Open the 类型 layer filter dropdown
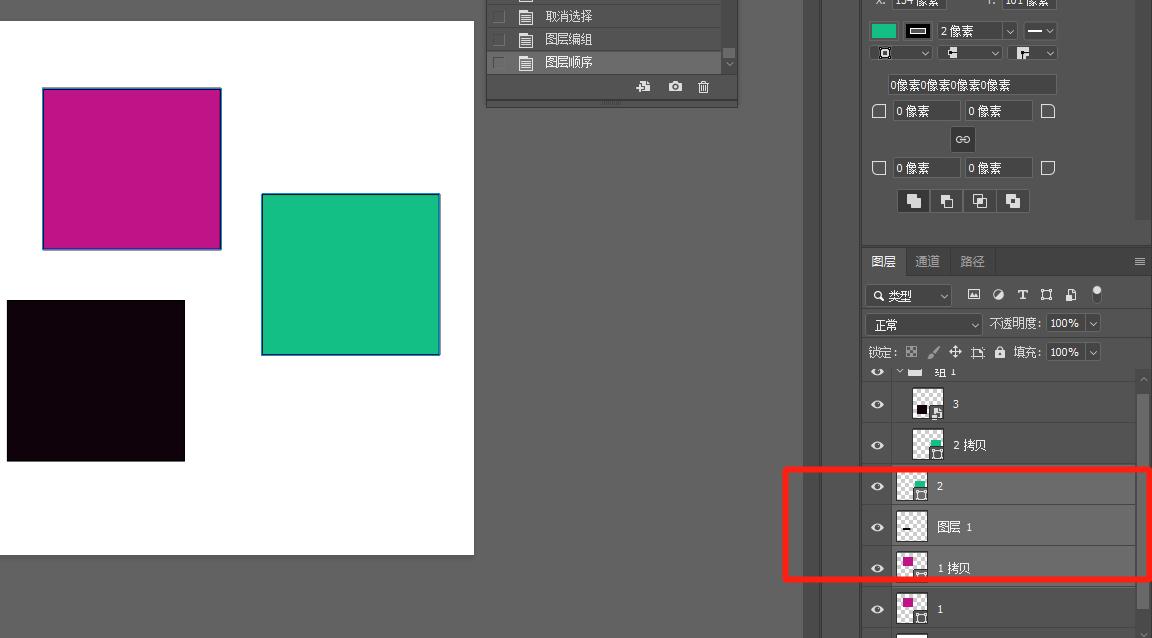This screenshot has height=638, width=1152. pos(909,296)
